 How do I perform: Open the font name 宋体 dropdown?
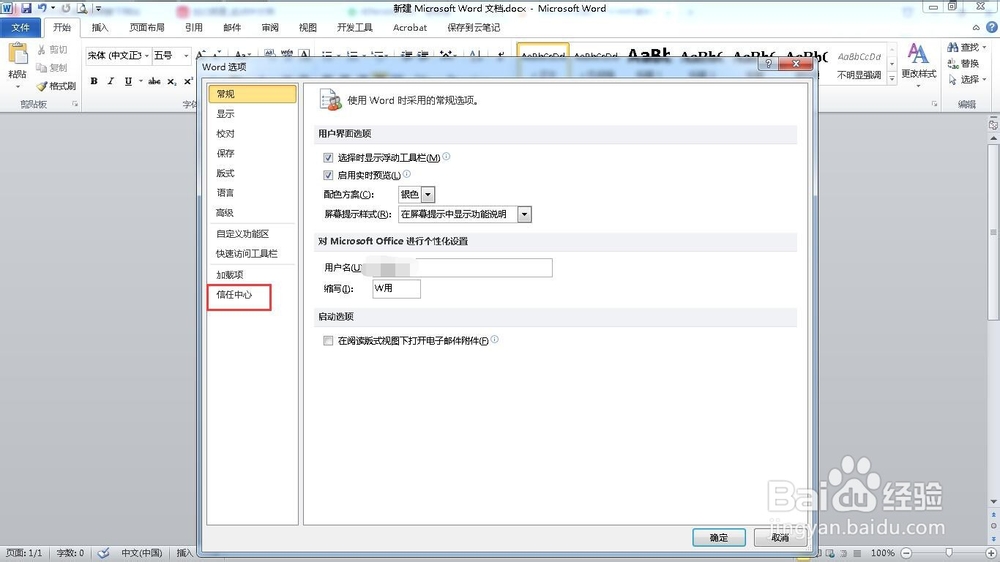pyautogui.click(x=147, y=55)
